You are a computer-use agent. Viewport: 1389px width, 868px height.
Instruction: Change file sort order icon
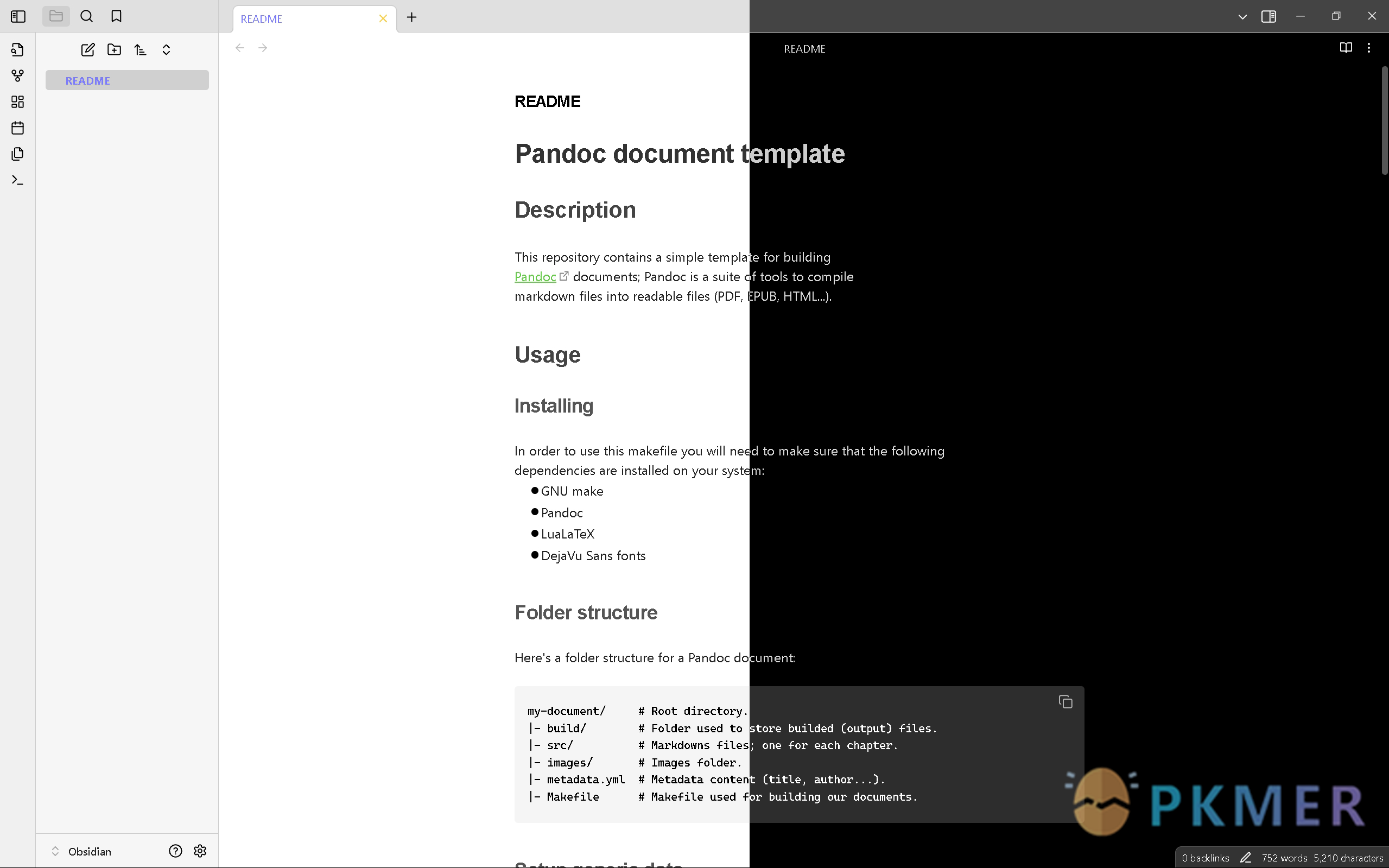pyautogui.click(x=141, y=50)
